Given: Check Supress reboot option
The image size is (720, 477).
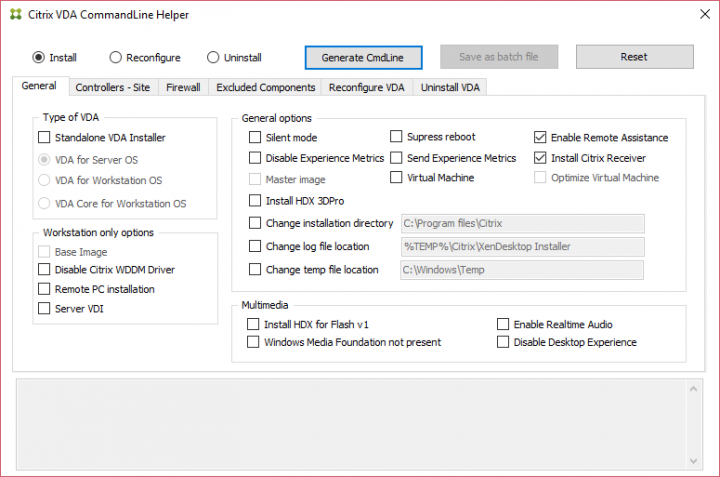Looking at the screenshot, I should point(396,136).
